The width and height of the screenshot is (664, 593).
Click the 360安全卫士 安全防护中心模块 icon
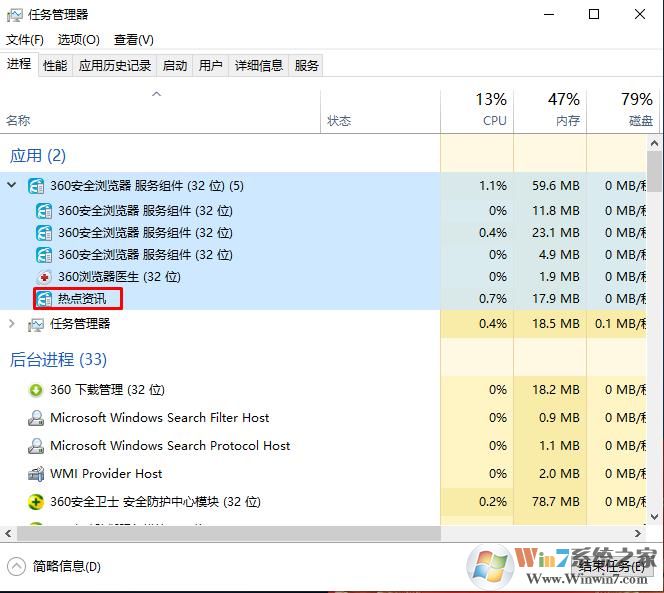pos(36,502)
